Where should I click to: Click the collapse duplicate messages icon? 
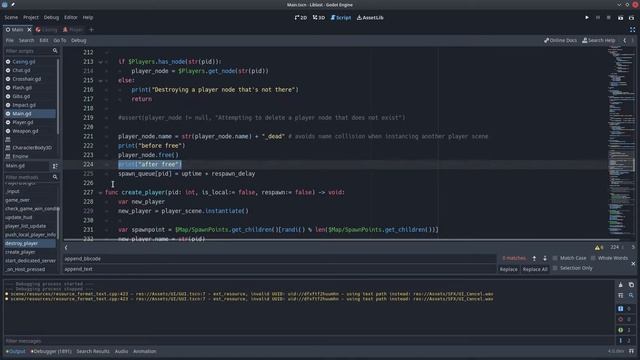620,296
